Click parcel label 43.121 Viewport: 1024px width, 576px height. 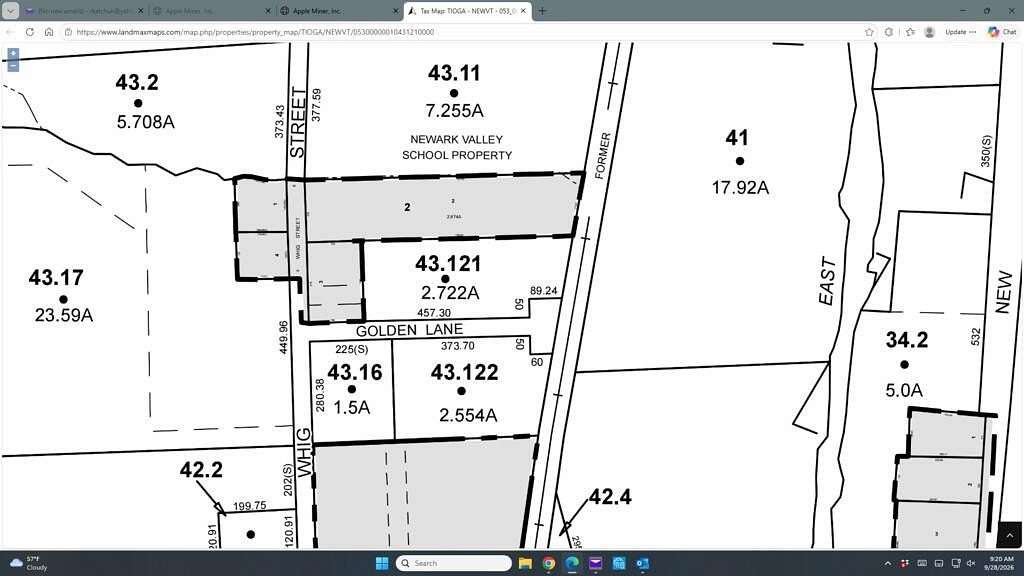pyautogui.click(x=448, y=264)
